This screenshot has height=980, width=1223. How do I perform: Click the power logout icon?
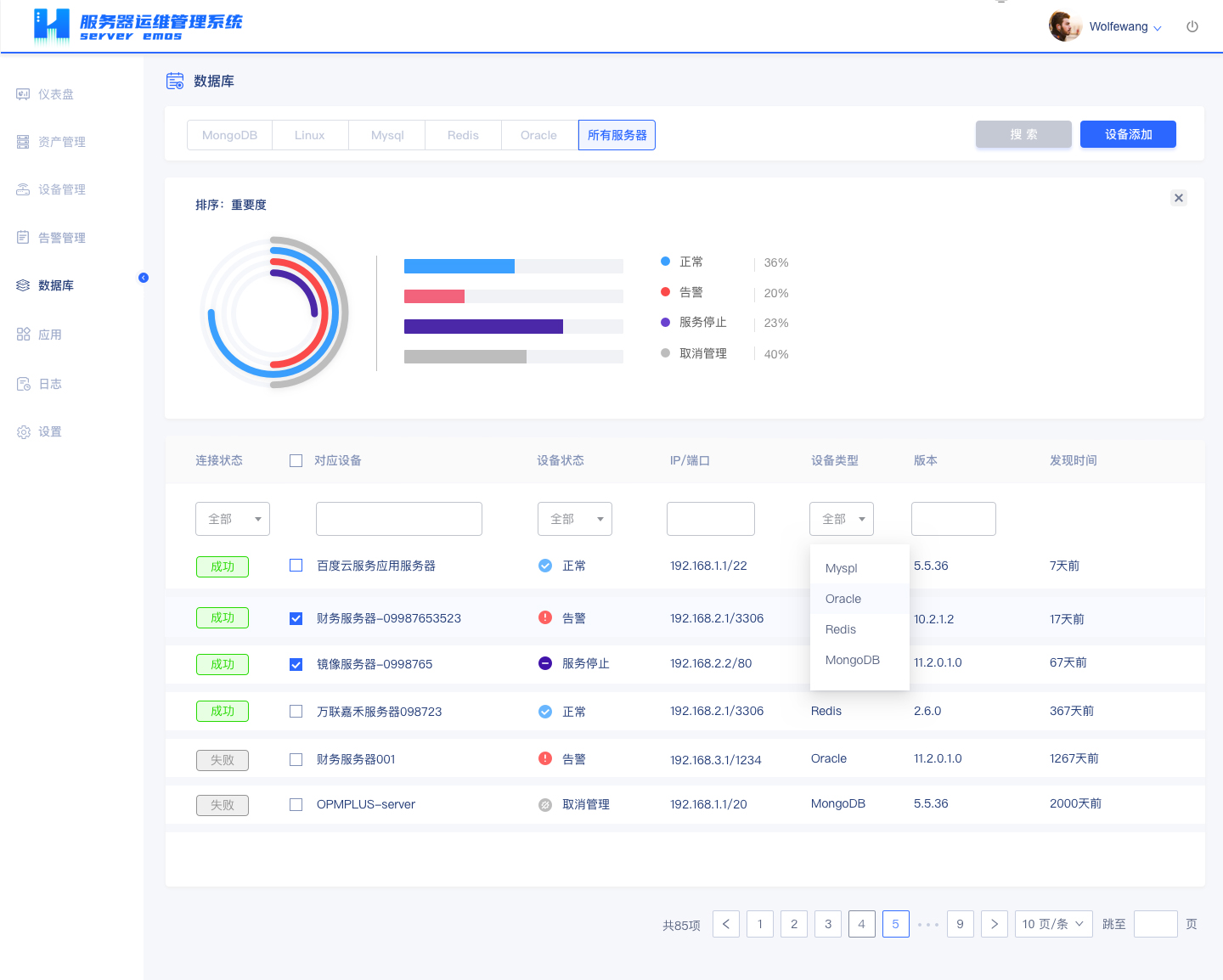1192,26
